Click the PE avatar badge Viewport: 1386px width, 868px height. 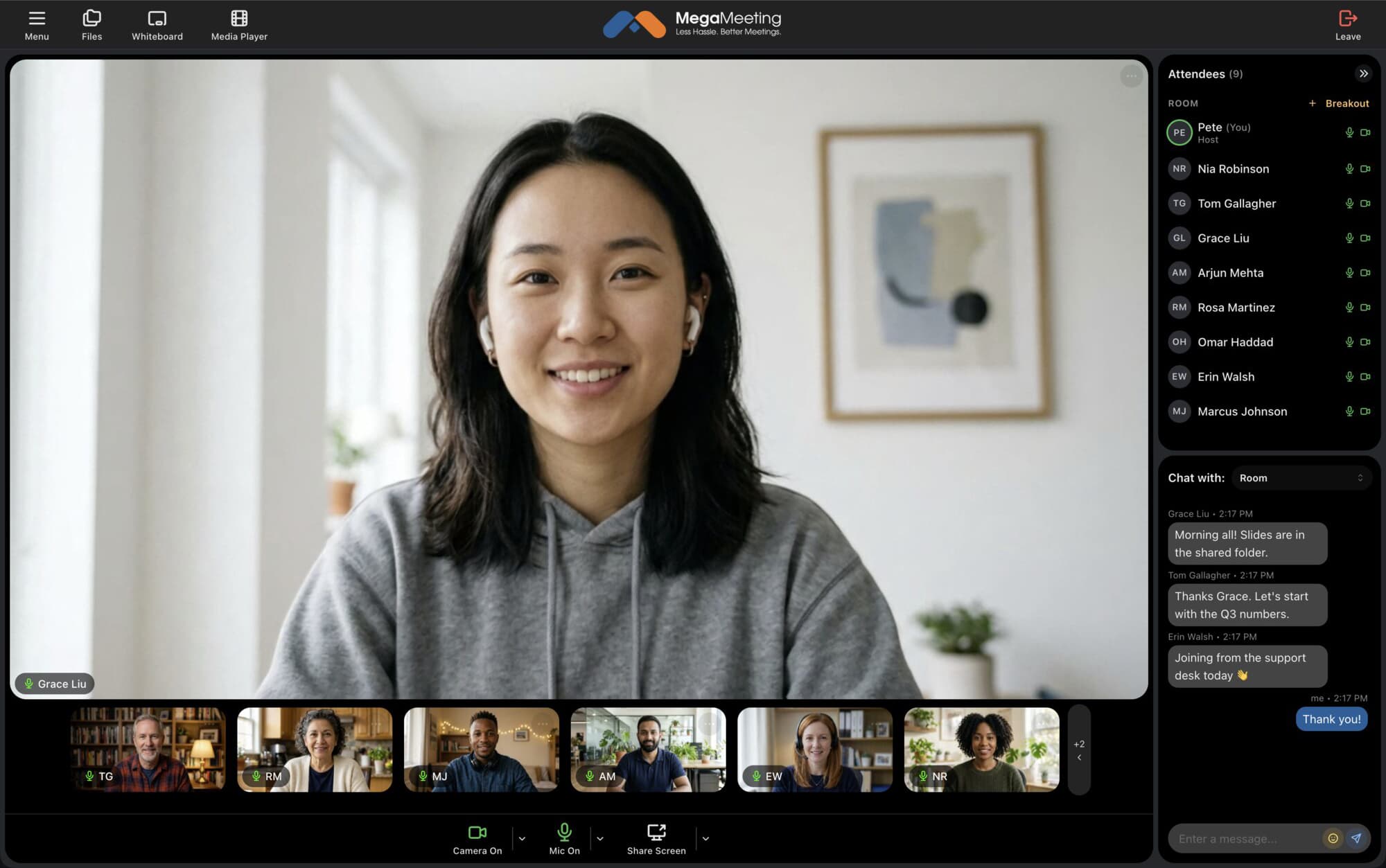1179,132
